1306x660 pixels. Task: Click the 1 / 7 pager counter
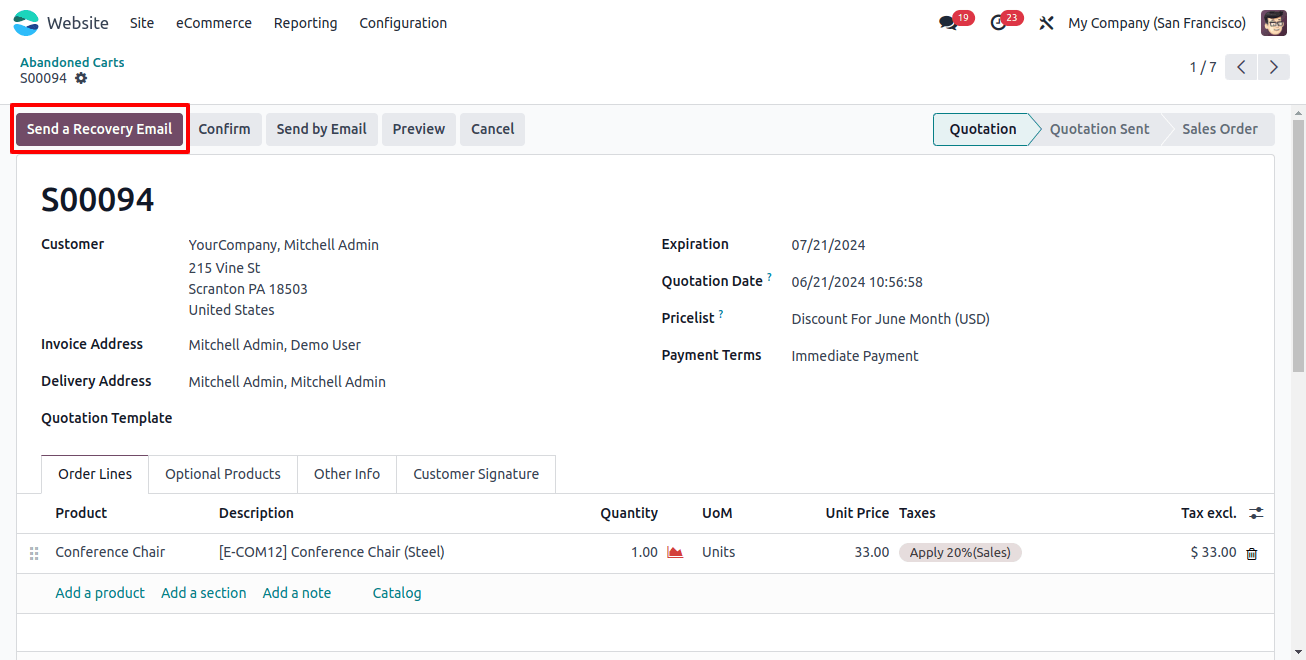(1202, 67)
